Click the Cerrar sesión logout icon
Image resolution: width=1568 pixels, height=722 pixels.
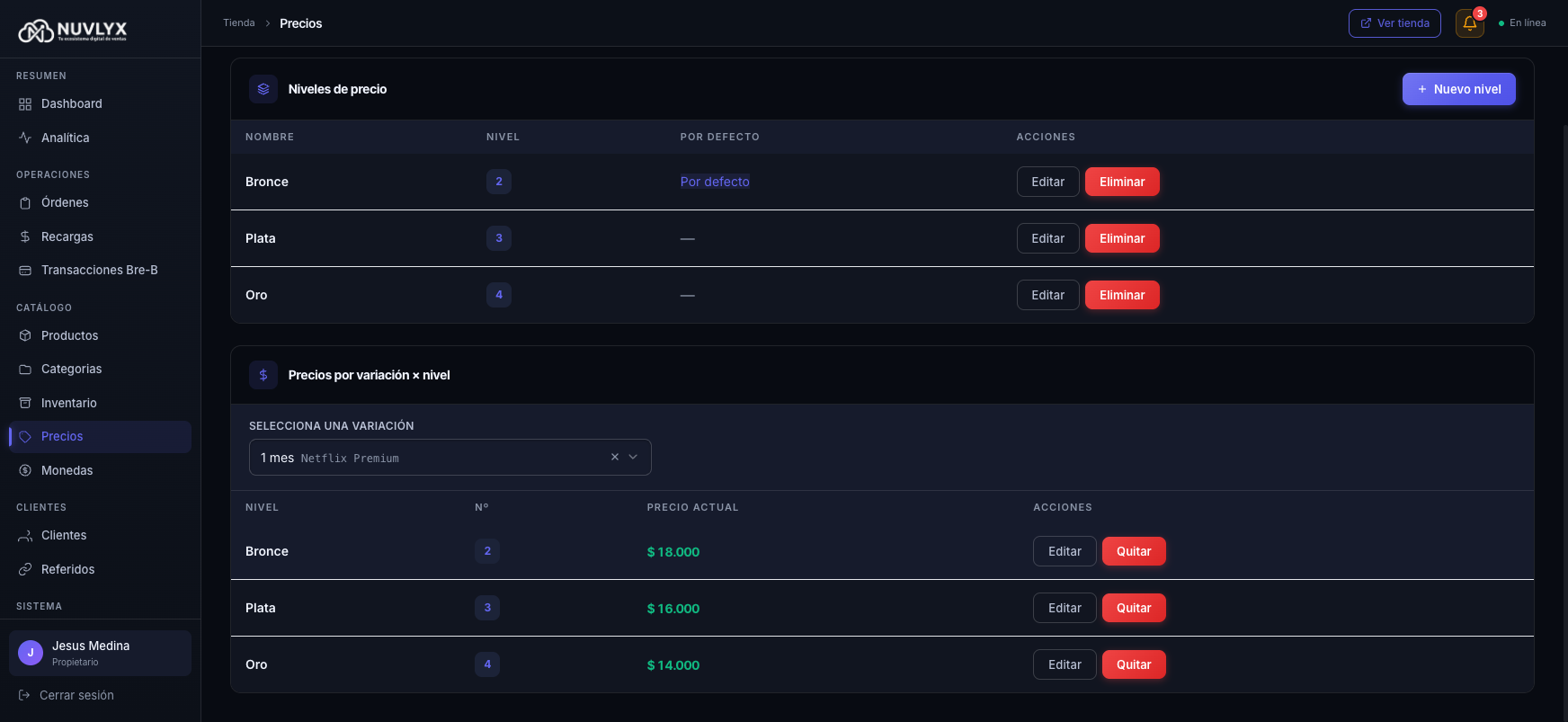point(24,695)
